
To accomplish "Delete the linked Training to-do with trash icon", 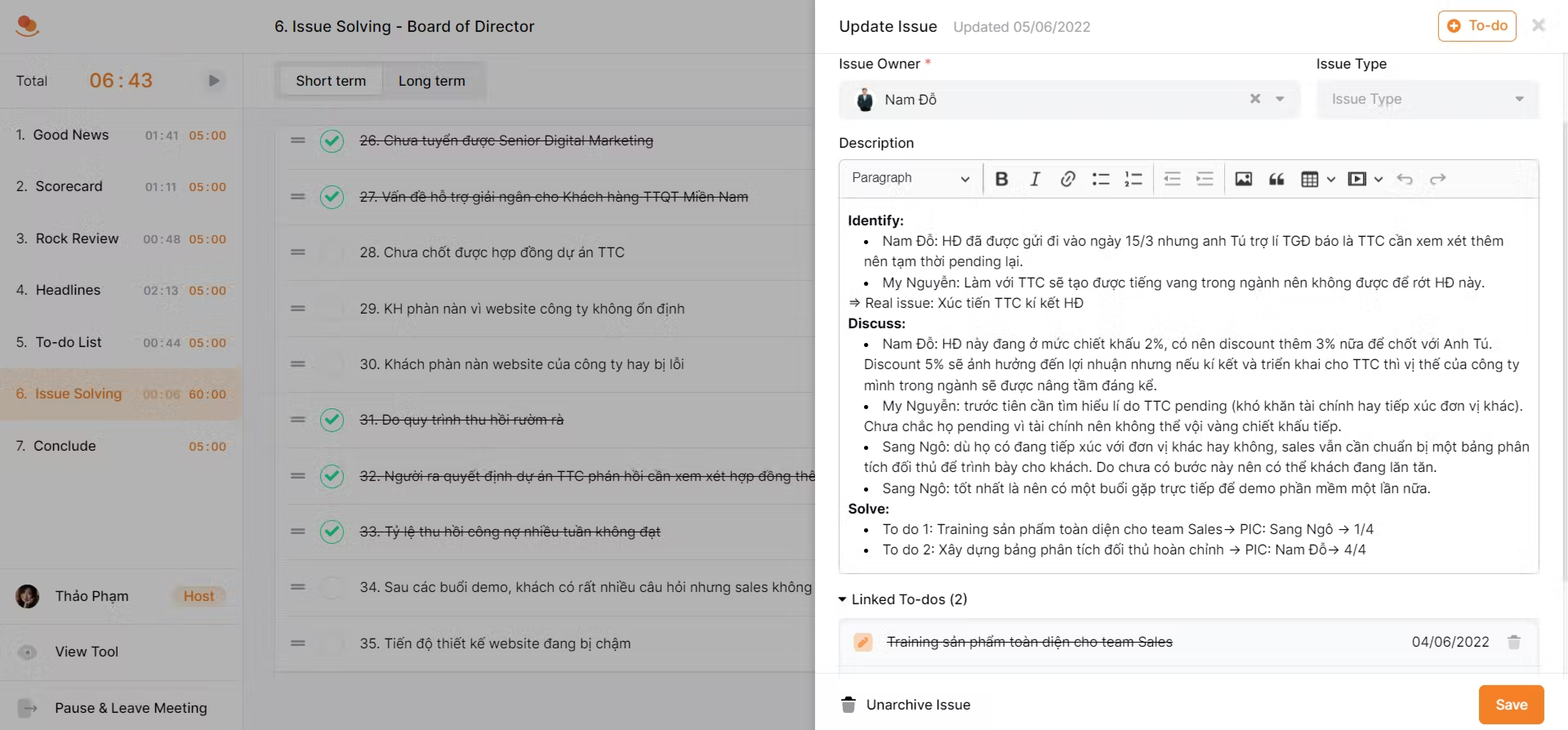I will pyautogui.click(x=1513, y=642).
